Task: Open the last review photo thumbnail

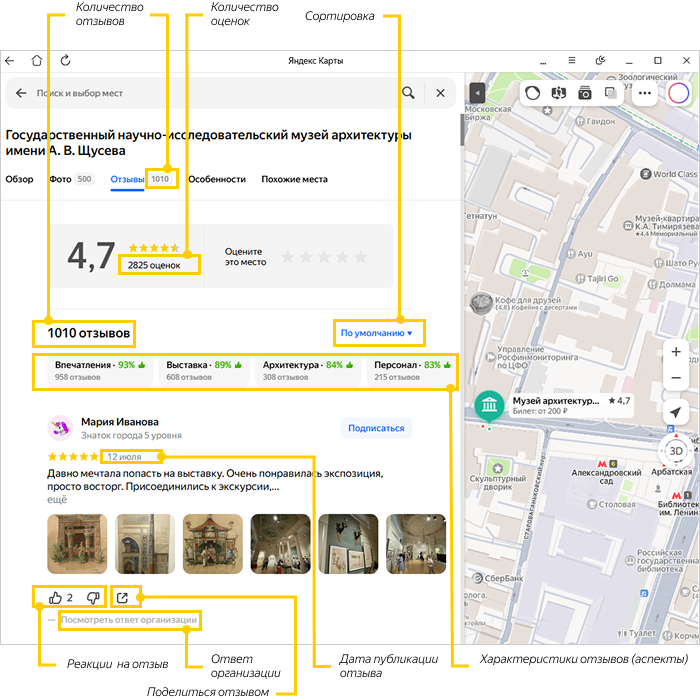Action: pos(416,544)
